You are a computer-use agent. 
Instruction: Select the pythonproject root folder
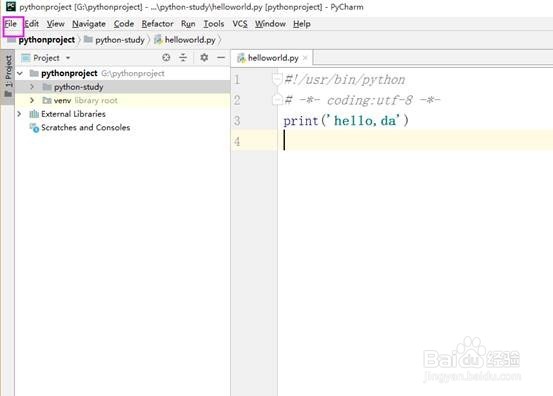coord(69,73)
